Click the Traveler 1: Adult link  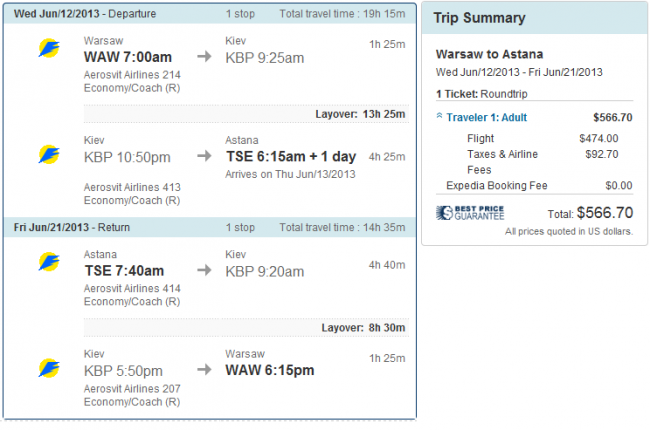point(487,117)
